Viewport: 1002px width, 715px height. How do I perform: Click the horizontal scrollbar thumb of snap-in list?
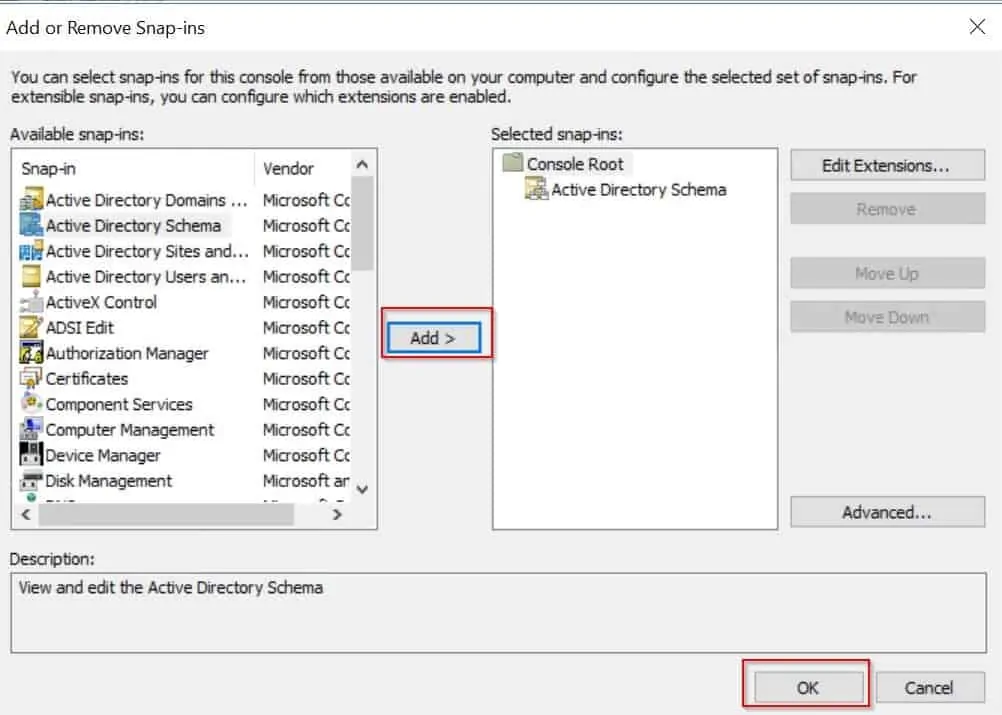pos(166,514)
